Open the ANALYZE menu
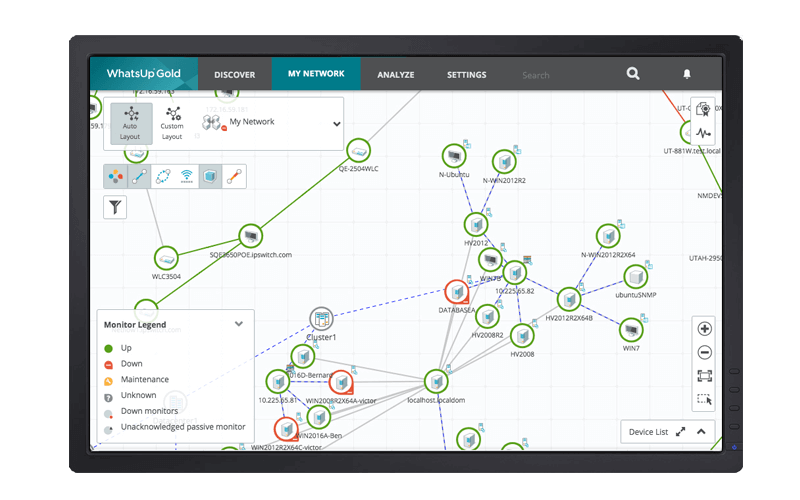800x500 pixels. click(395, 74)
